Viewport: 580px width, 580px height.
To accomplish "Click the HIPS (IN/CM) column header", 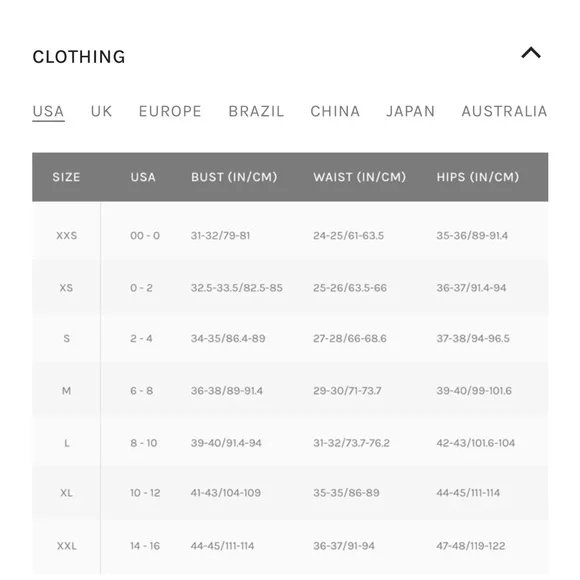I will point(478,177).
